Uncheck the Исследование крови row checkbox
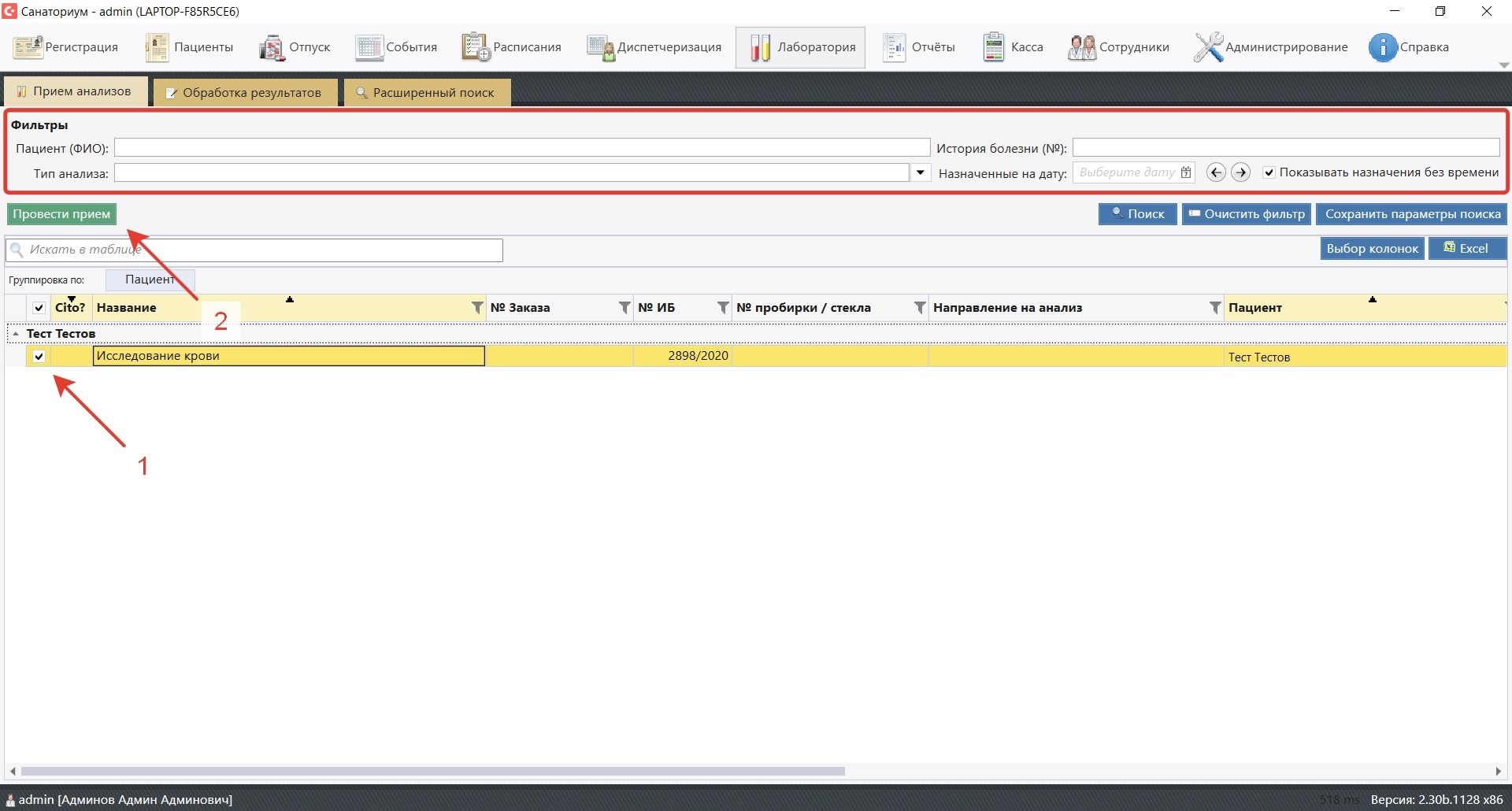This screenshot has width=1512, height=811. point(39,357)
